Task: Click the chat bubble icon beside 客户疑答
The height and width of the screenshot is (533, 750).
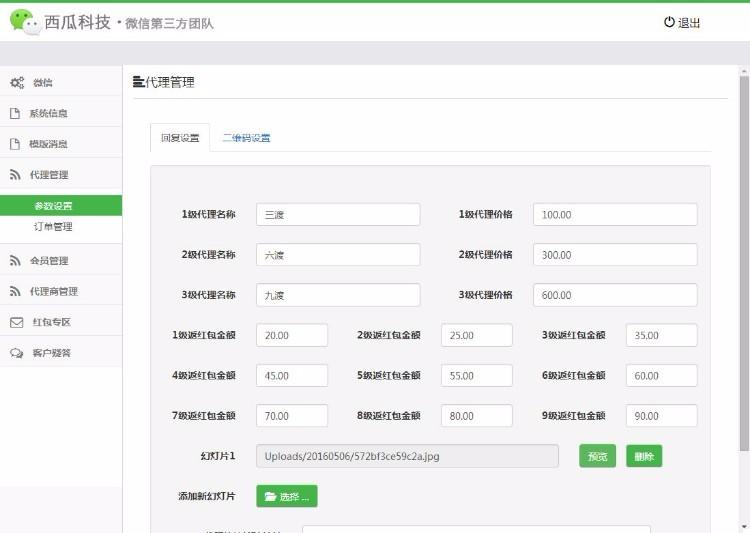Action: 17,353
